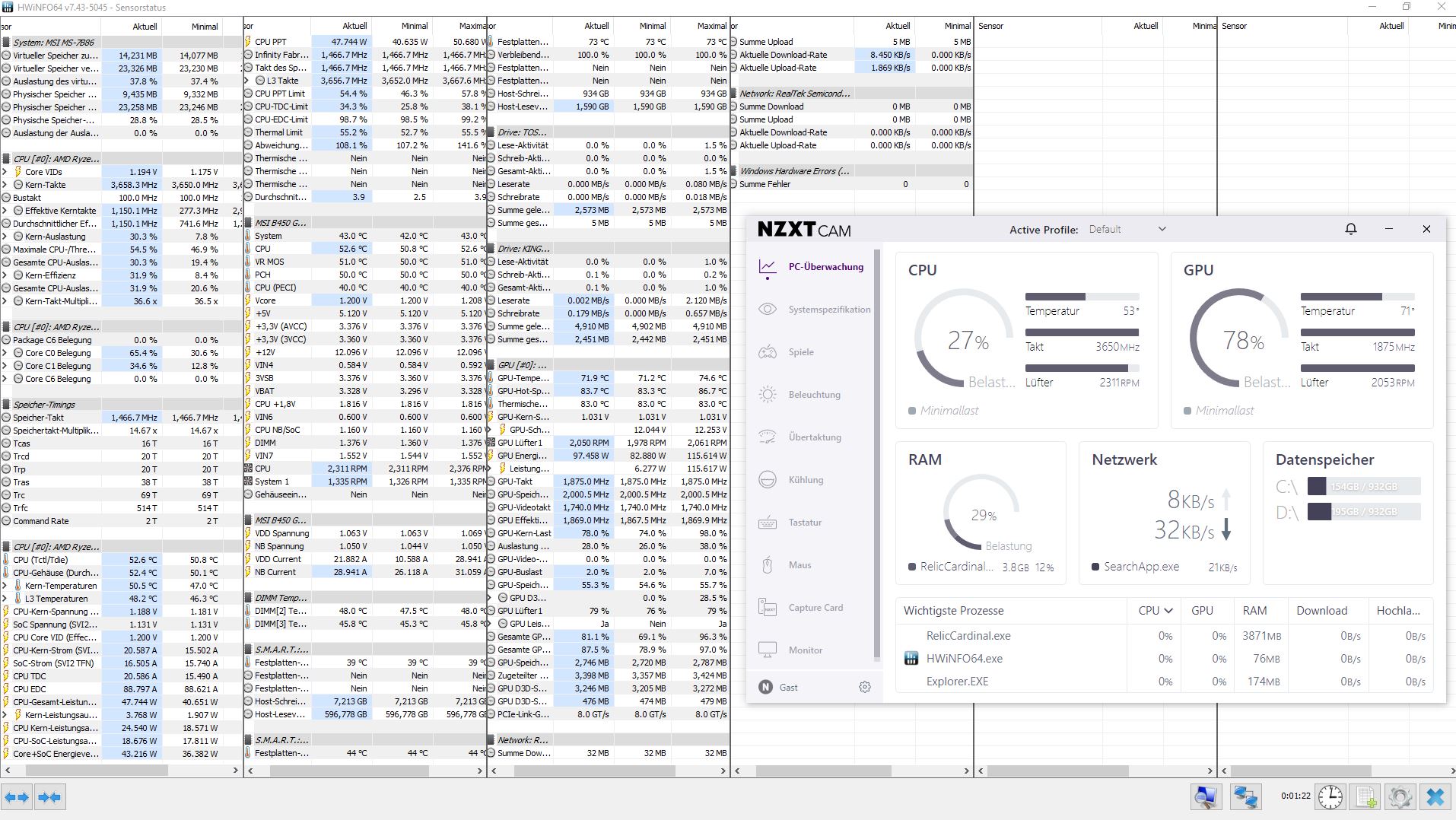Open HWiNFO sensor settings gear
Viewport: 1456px width, 820px height.
[x=1400, y=796]
